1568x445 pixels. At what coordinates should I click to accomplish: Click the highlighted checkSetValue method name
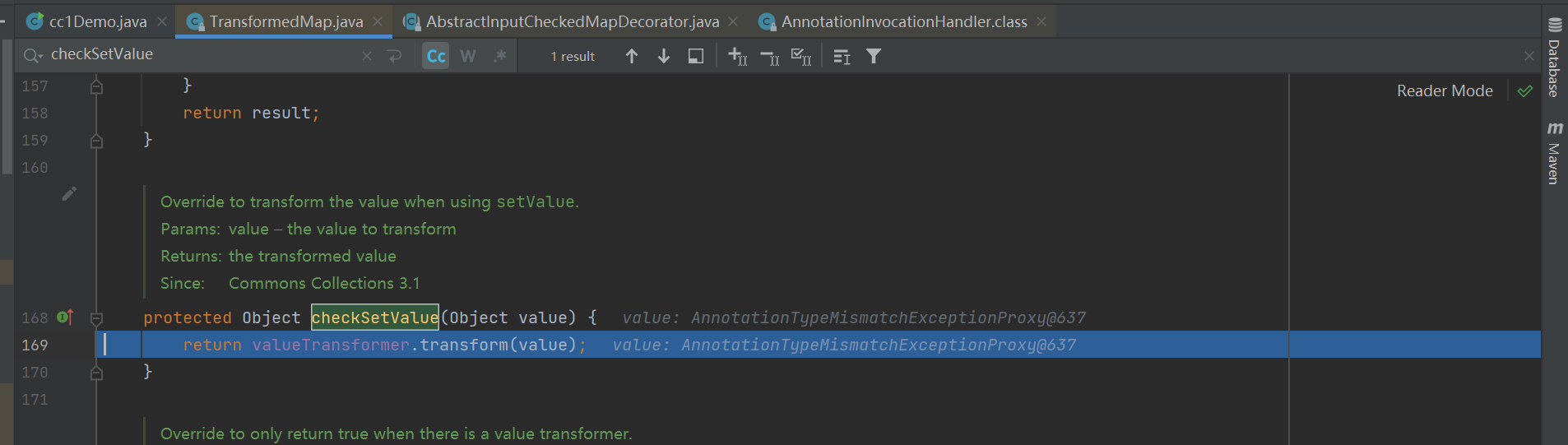(x=375, y=318)
